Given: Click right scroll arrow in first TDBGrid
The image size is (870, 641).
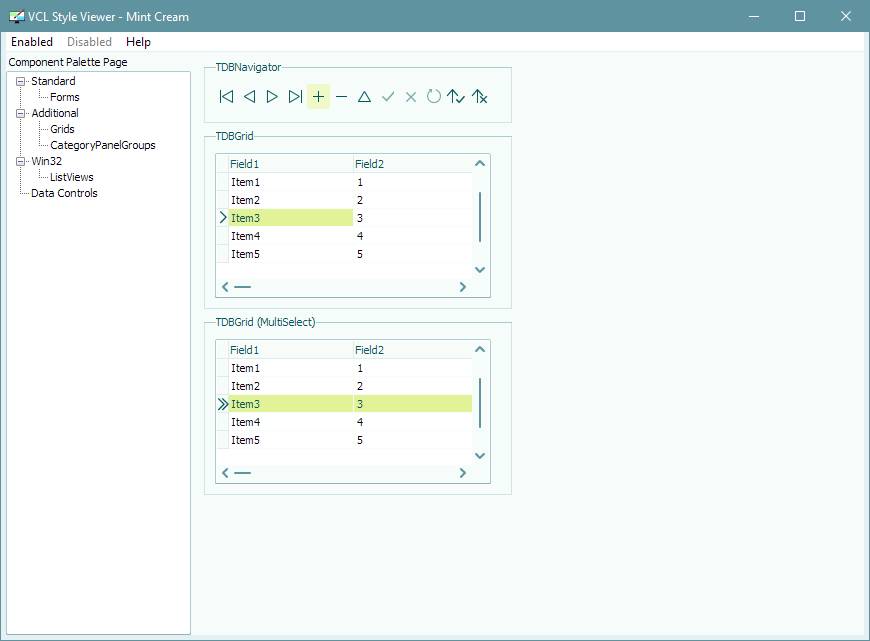Looking at the screenshot, I should pyautogui.click(x=463, y=287).
